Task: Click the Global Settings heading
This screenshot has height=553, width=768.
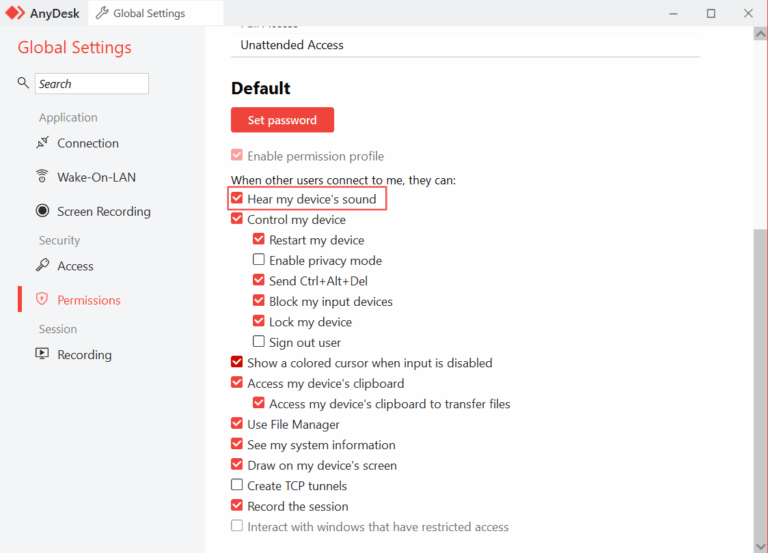Action: (74, 48)
